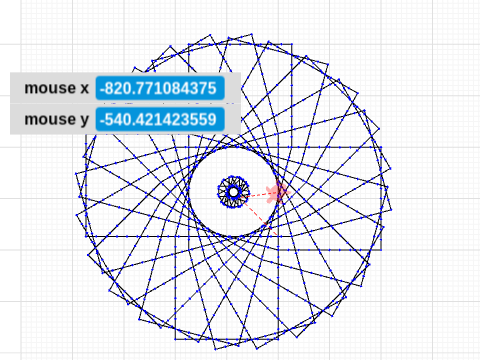Viewport: 480px width, 360px height.
Task: Click the leftmost corner of the rotated squares
Action: coord(76,173)
